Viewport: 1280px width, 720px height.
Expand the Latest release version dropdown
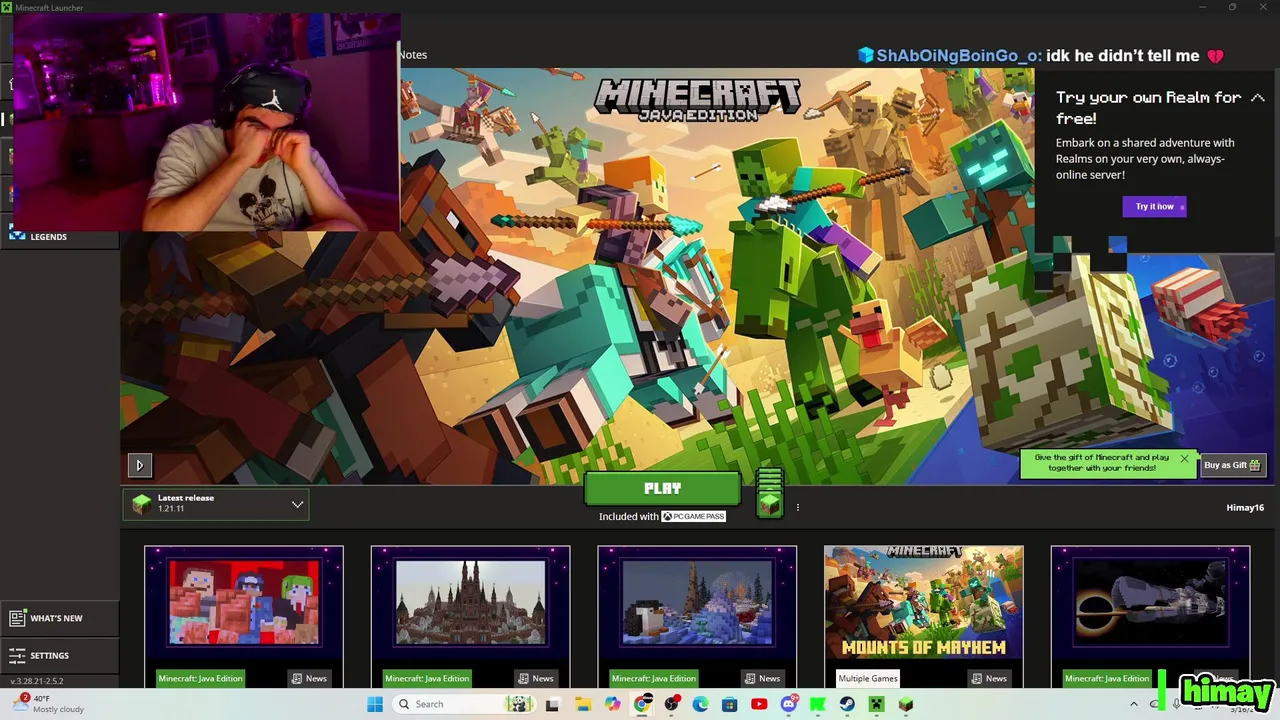pyautogui.click(x=217, y=504)
